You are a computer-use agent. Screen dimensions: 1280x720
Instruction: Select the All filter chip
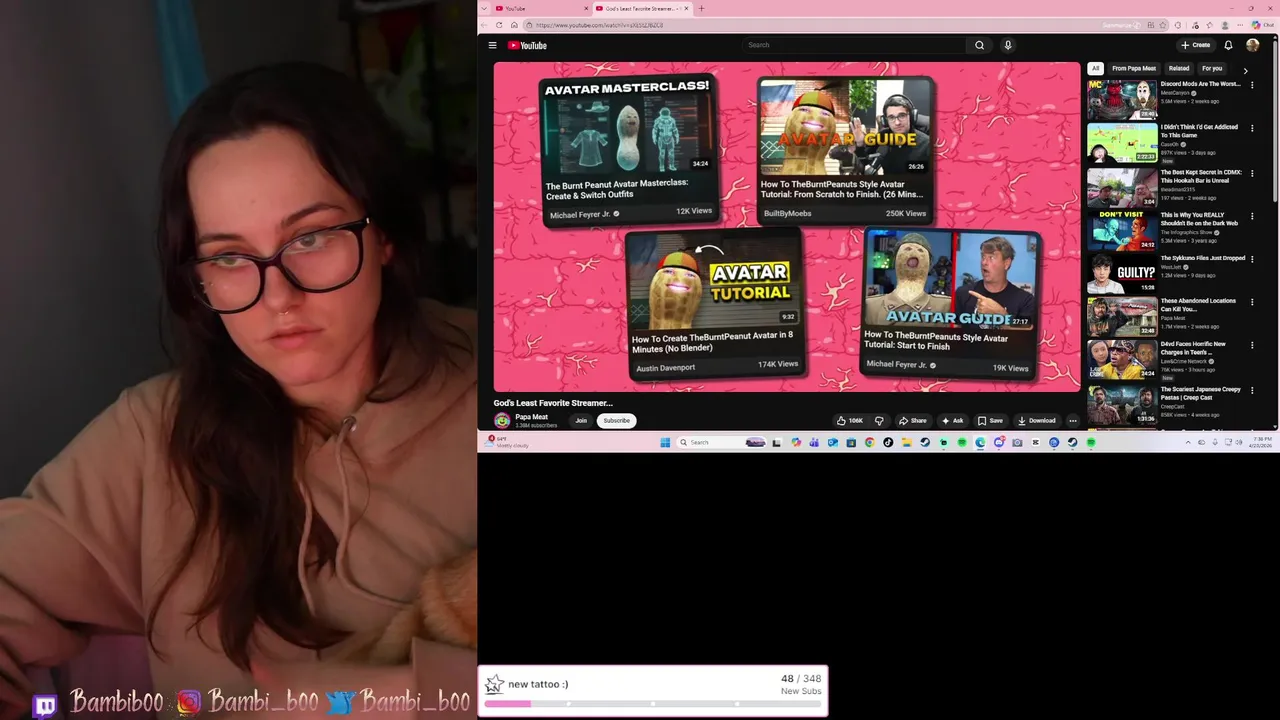1095,68
